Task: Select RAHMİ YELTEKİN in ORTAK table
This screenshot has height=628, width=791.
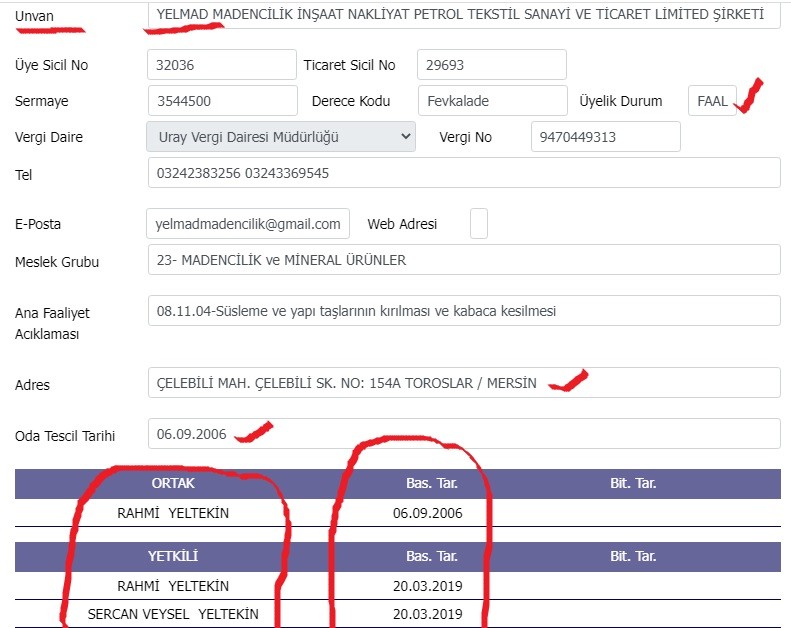Action: click(173, 513)
